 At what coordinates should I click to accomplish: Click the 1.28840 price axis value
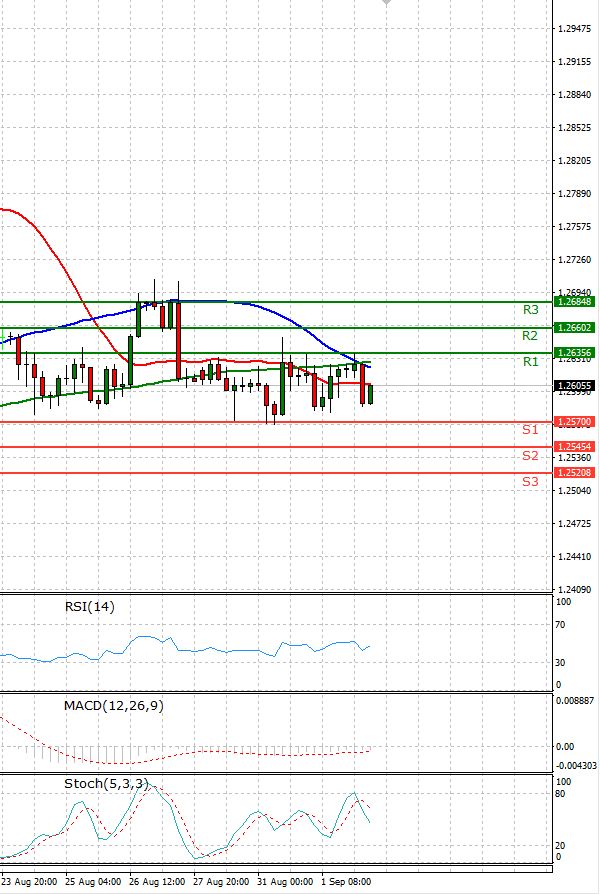(x=575, y=95)
